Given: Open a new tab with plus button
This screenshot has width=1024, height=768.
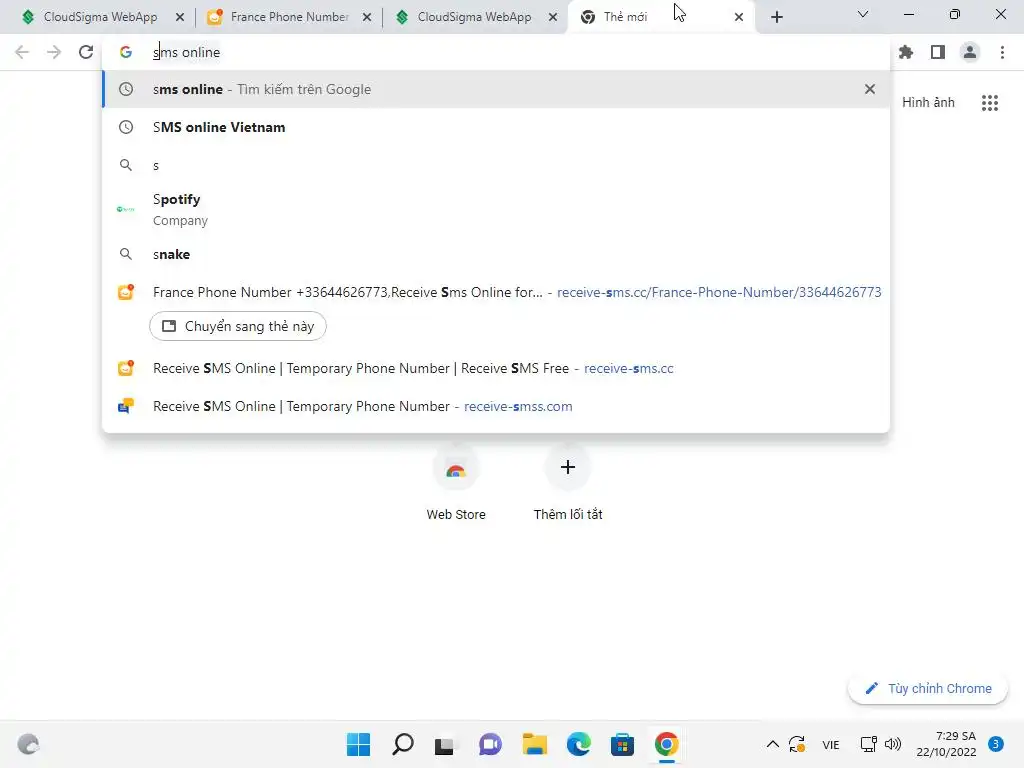Looking at the screenshot, I should [776, 17].
